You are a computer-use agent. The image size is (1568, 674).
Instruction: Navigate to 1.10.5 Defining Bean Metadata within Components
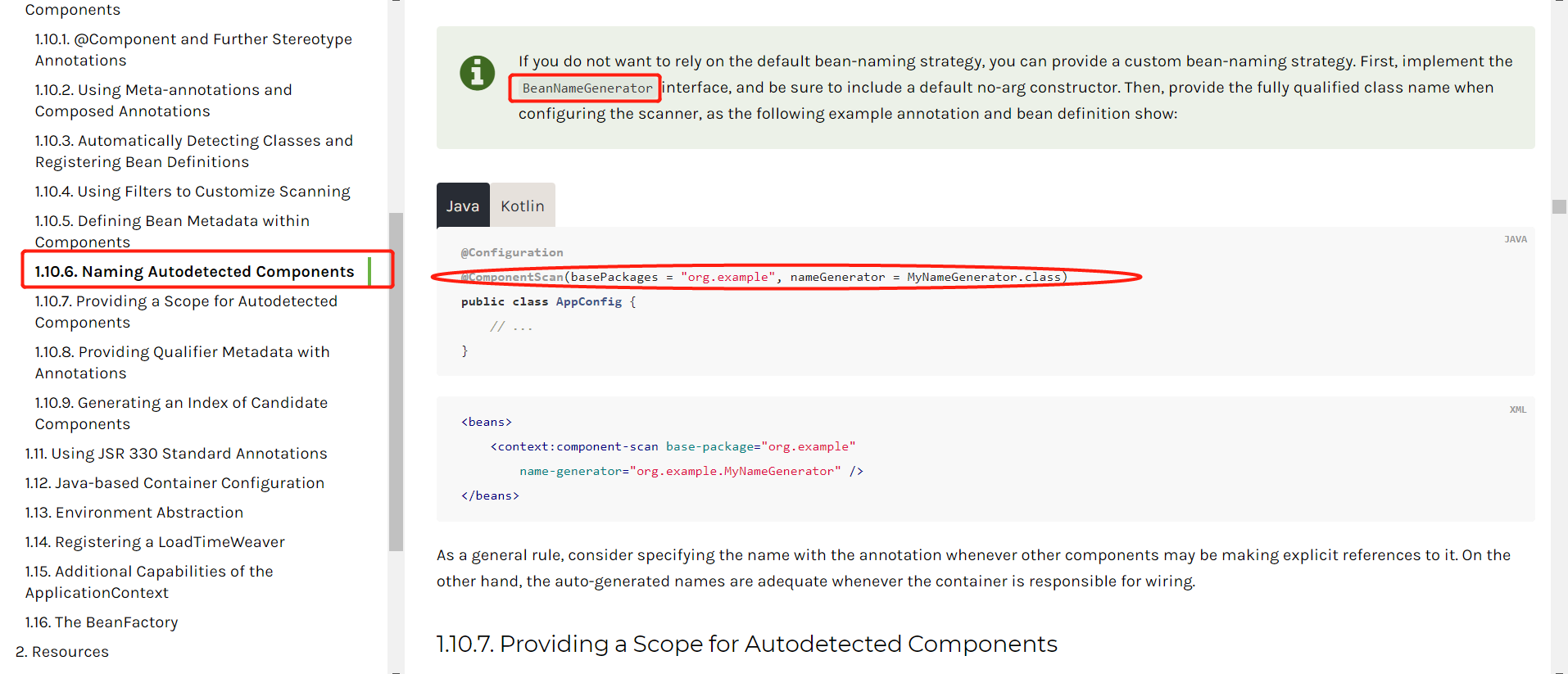tap(172, 232)
